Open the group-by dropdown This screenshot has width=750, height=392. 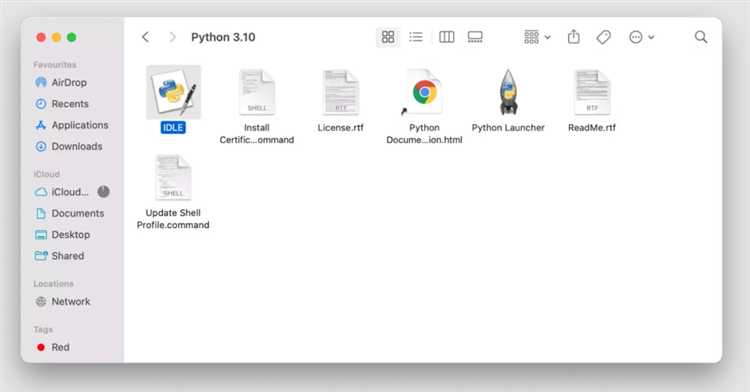point(537,37)
